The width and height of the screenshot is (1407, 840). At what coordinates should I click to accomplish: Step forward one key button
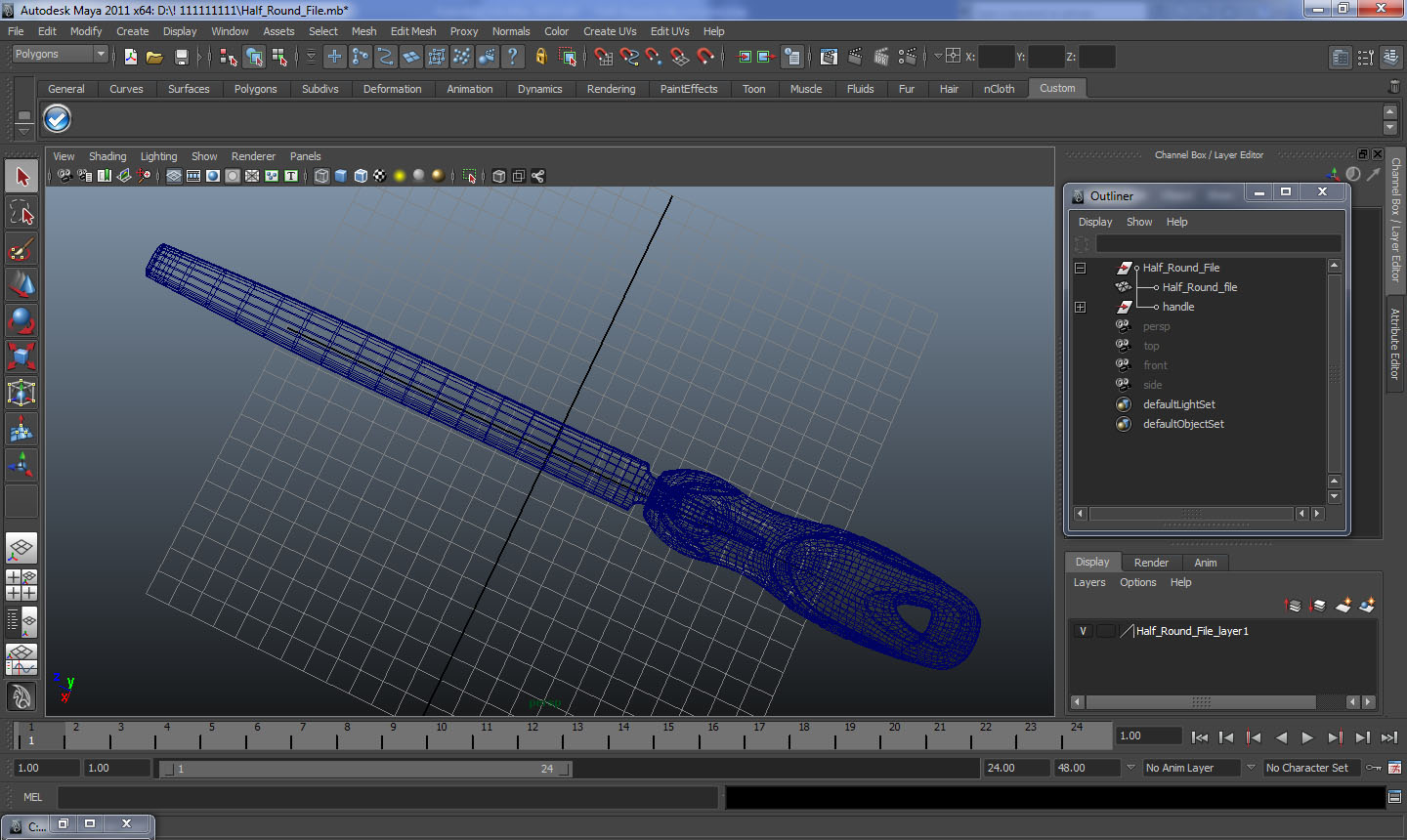1335,737
